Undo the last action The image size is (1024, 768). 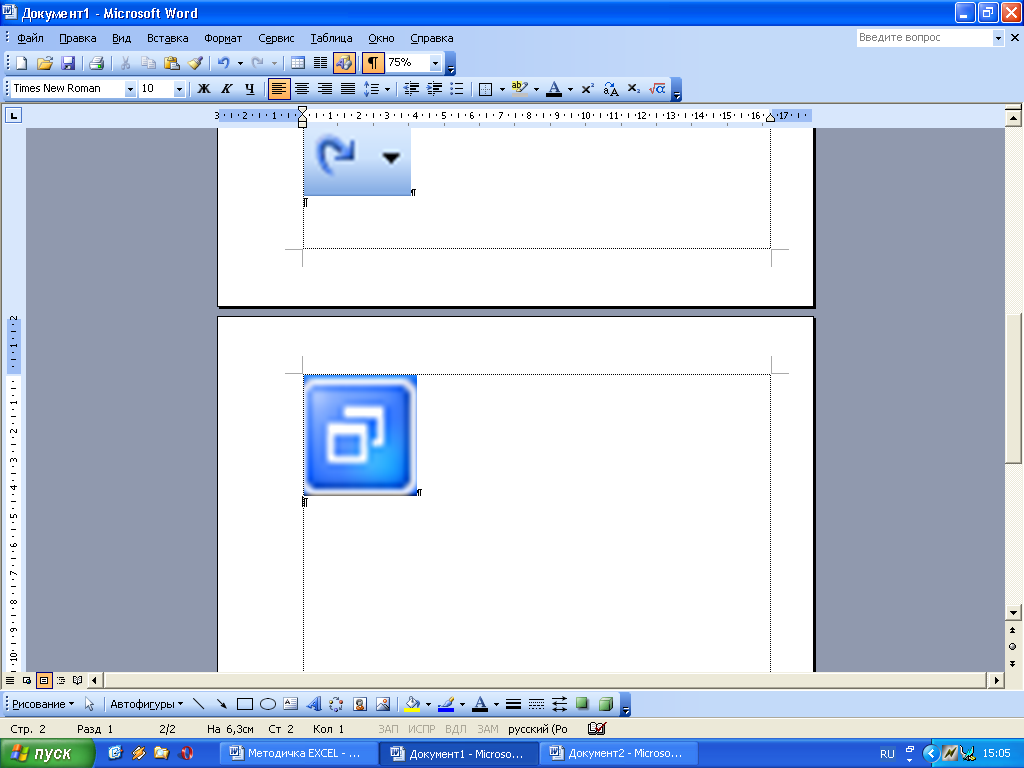[224, 63]
